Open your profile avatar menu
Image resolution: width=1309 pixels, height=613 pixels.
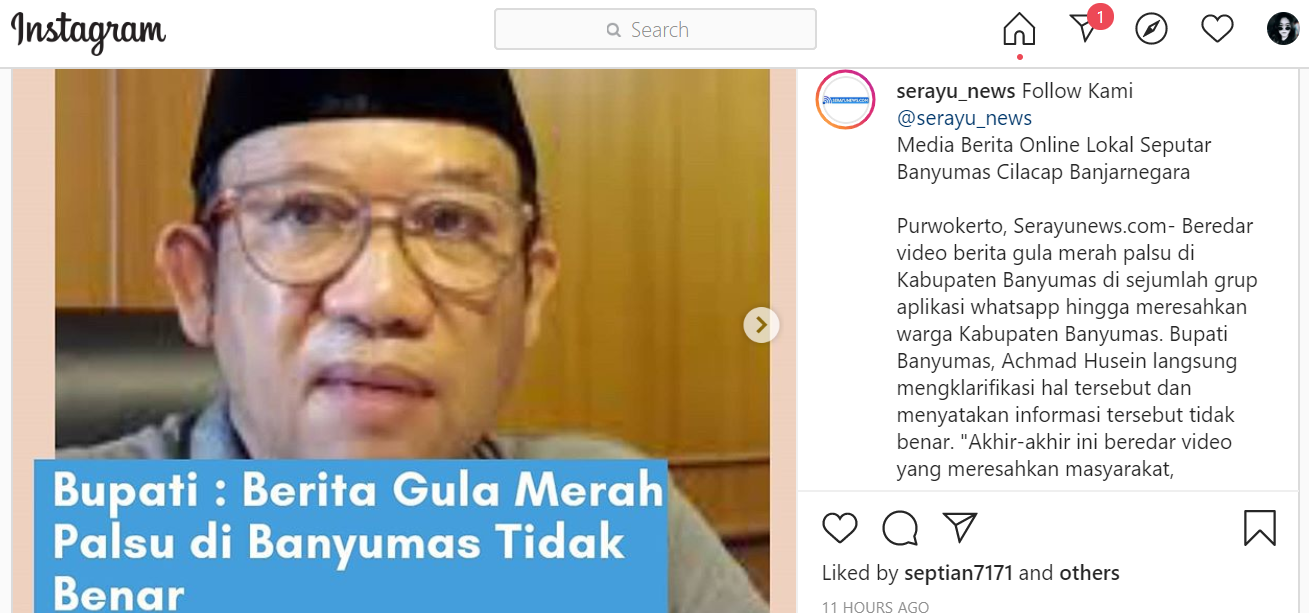click(1283, 29)
